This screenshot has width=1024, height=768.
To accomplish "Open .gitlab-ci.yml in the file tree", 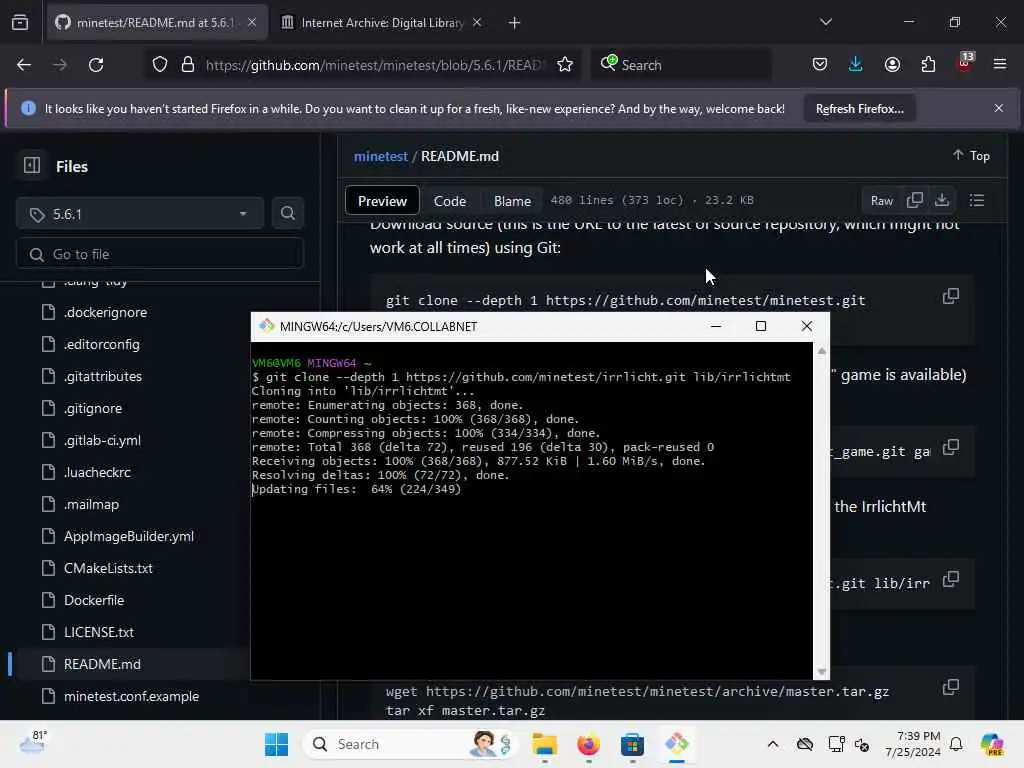I will [103, 440].
